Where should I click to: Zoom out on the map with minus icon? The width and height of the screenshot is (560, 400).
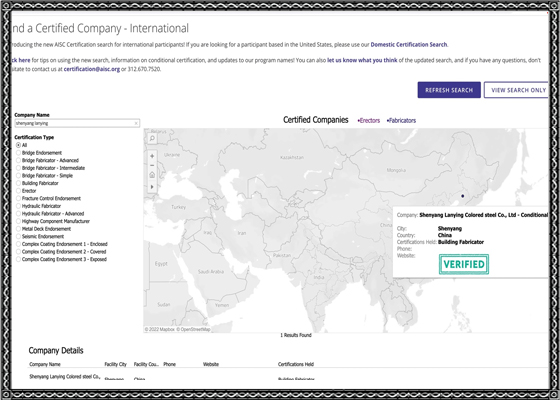(152, 166)
